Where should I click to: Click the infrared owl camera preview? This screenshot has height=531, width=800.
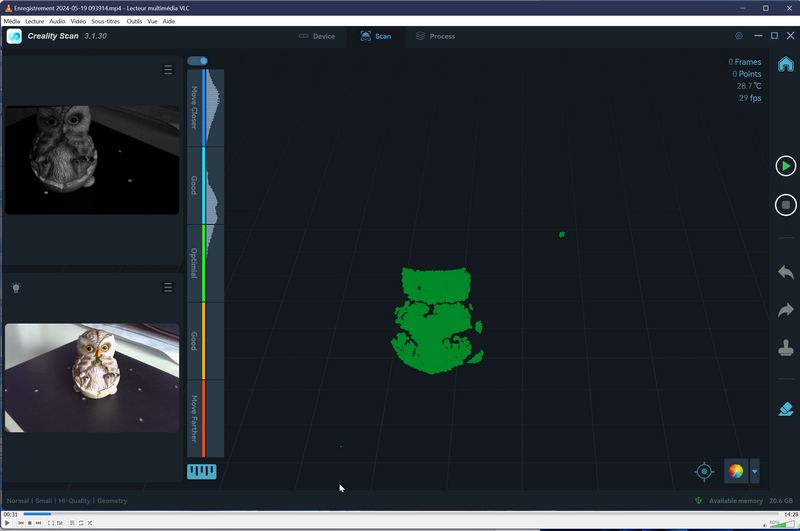coord(92,160)
